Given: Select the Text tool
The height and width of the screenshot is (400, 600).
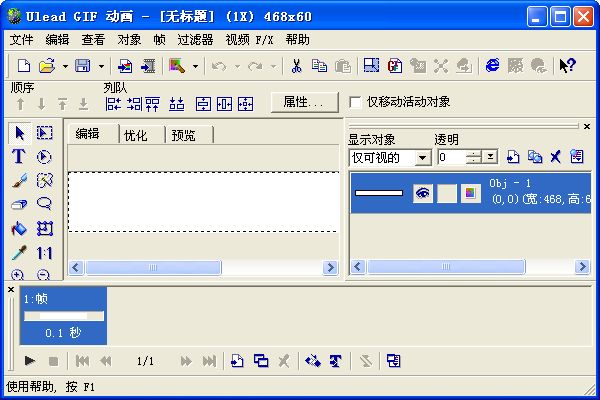Looking at the screenshot, I should click(18, 156).
